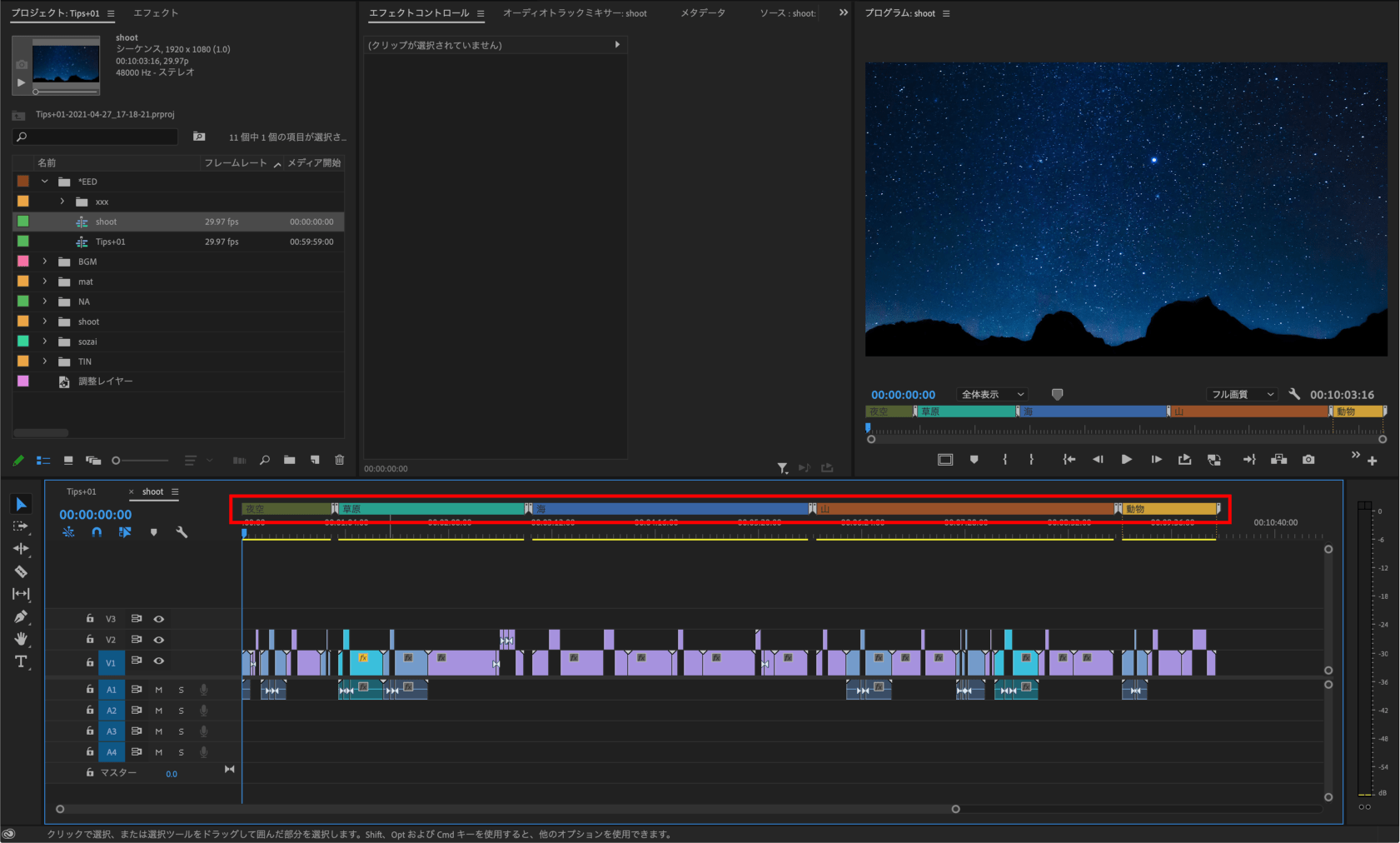Expand the mat bin

click(x=45, y=282)
